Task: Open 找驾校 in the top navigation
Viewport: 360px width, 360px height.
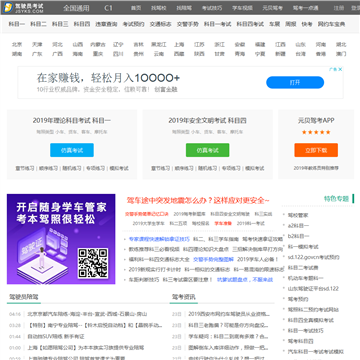Action: click(158, 8)
